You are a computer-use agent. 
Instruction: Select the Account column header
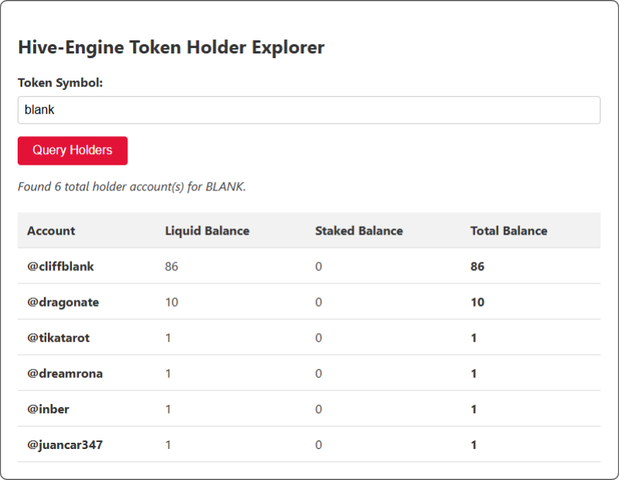tap(51, 231)
